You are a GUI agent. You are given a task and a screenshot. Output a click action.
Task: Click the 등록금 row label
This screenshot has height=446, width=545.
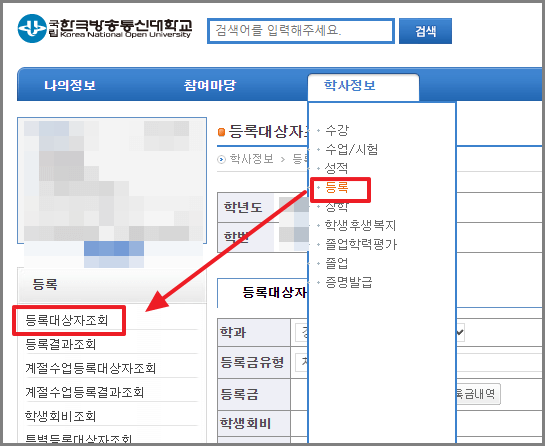pyautogui.click(x=239, y=394)
